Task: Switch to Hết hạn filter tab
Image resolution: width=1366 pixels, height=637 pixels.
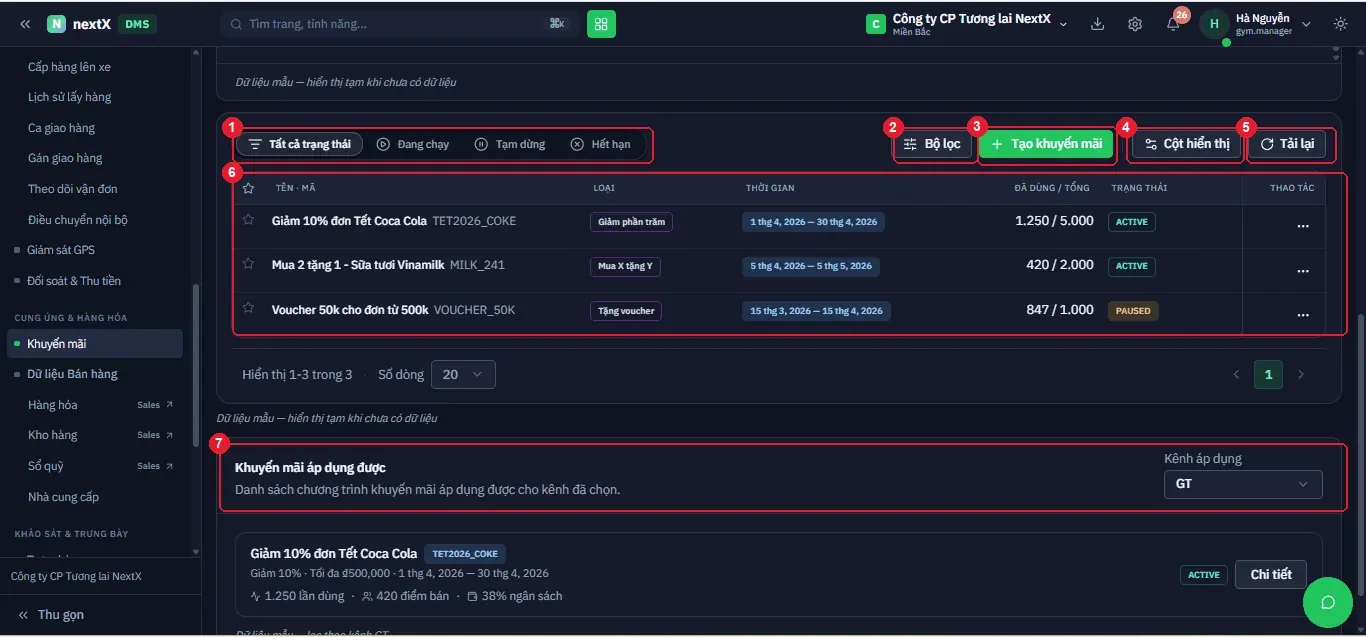Action: [600, 144]
